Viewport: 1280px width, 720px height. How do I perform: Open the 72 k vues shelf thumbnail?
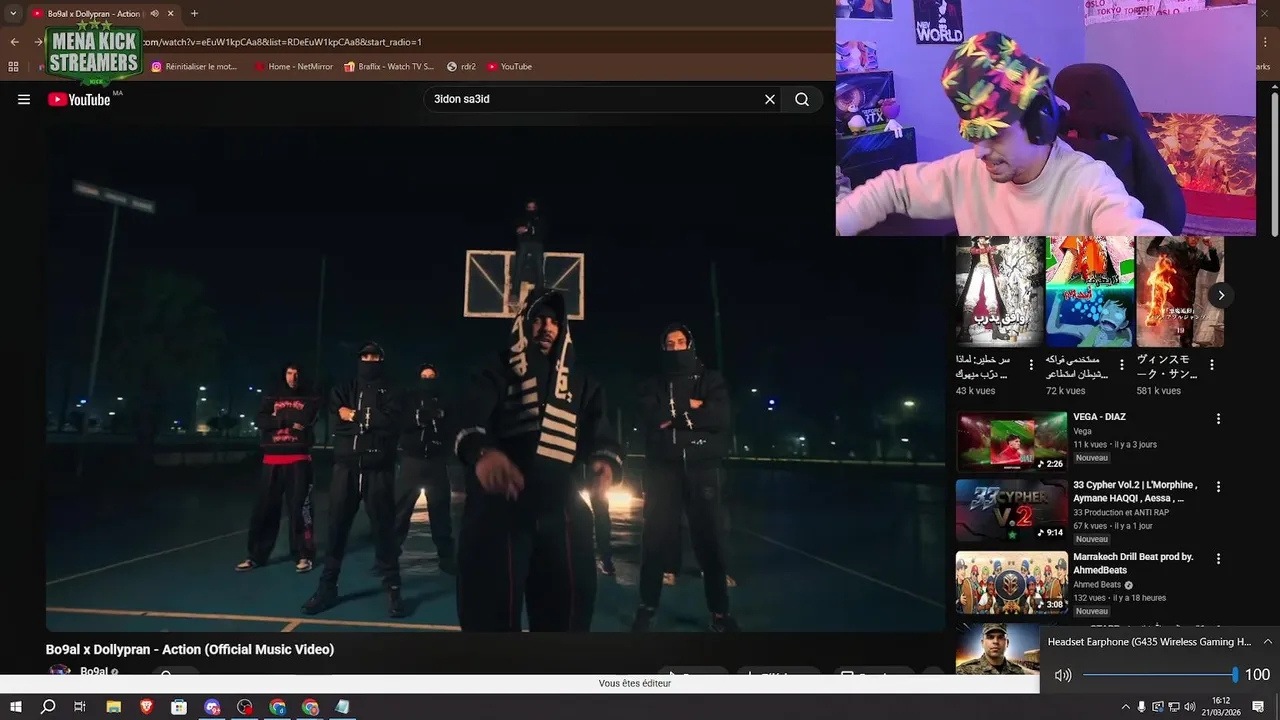(1090, 291)
